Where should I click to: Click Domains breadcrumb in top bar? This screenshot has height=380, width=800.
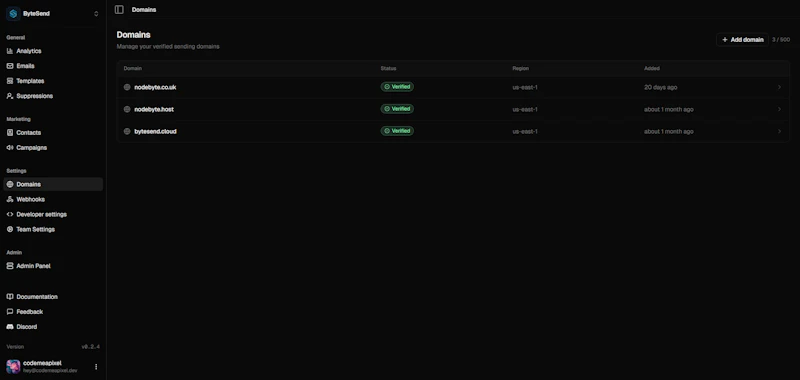[x=144, y=10]
